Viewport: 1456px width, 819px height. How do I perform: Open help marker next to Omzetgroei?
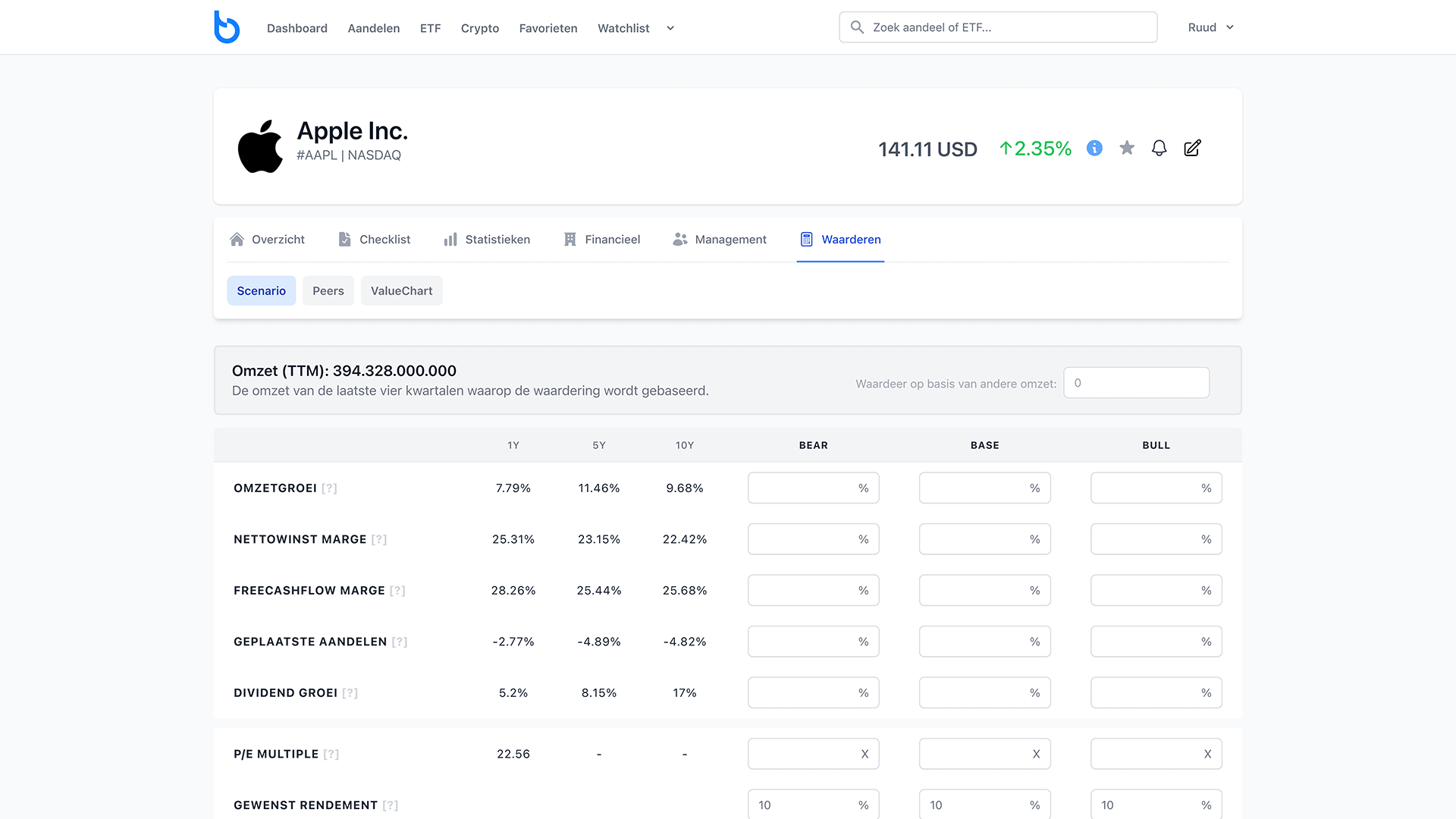[x=329, y=488]
